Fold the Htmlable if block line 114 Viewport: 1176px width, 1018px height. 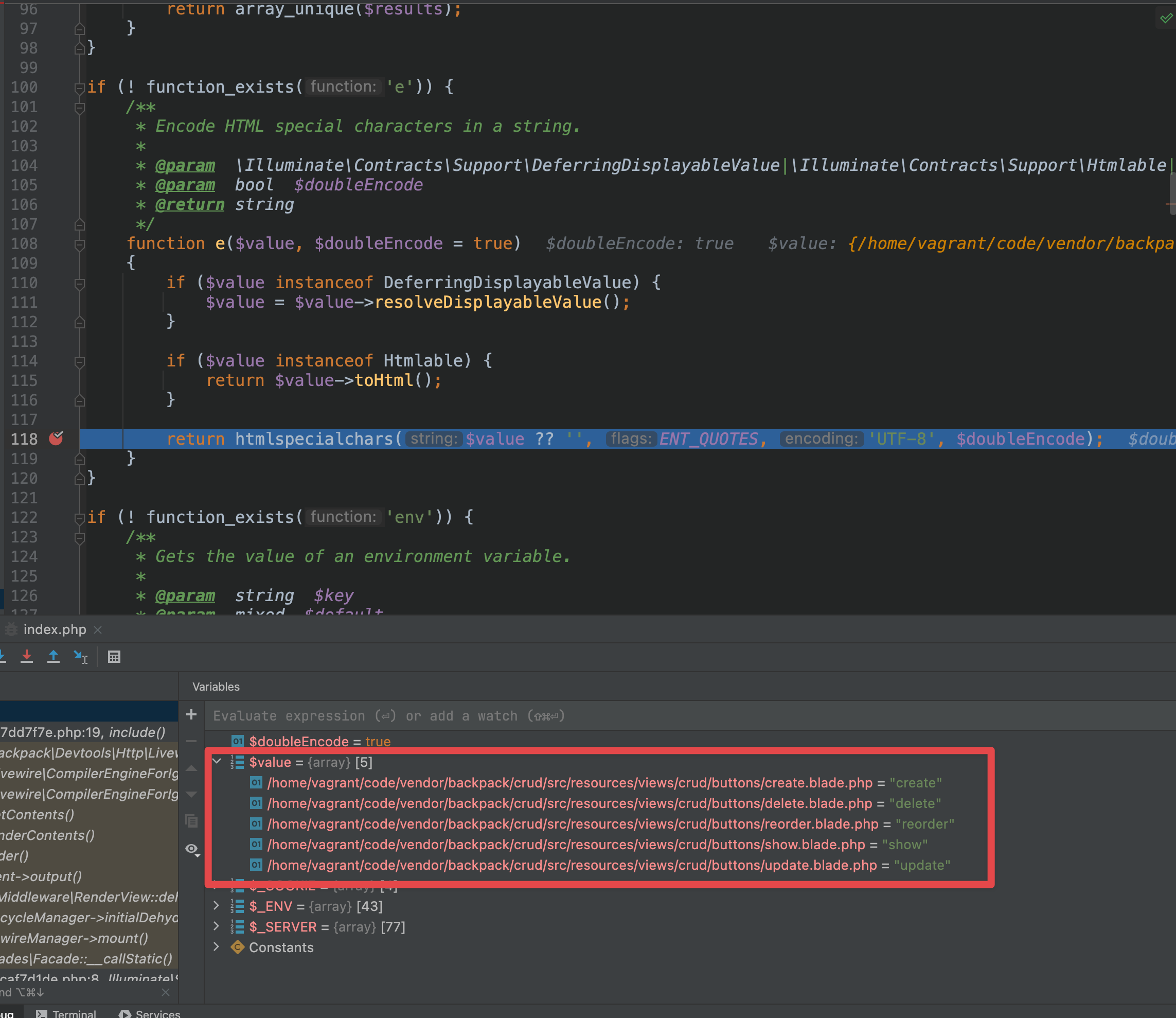click(80, 361)
